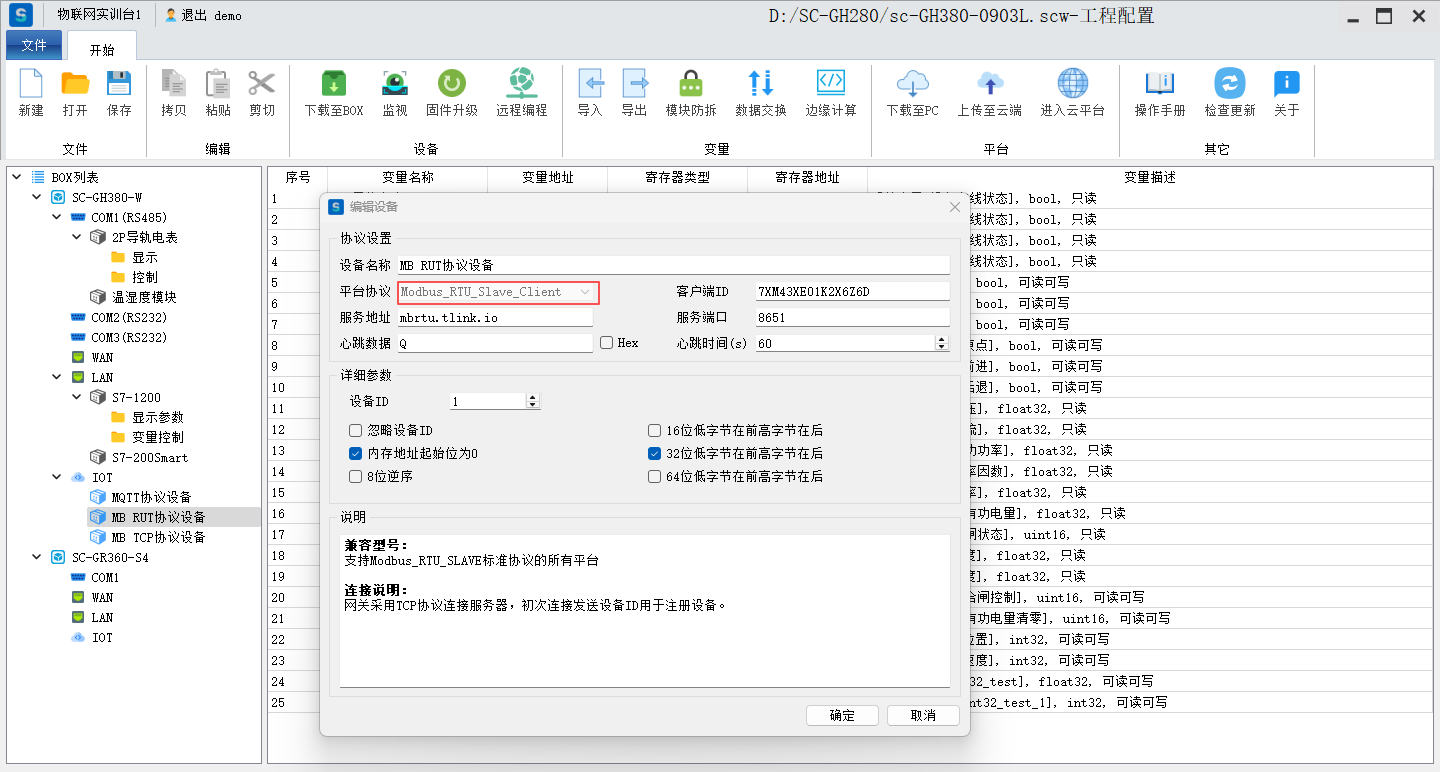This screenshot has width=1440, height=772.
Task: Toggle the Hex checkbox
Action: pos(606,343)
